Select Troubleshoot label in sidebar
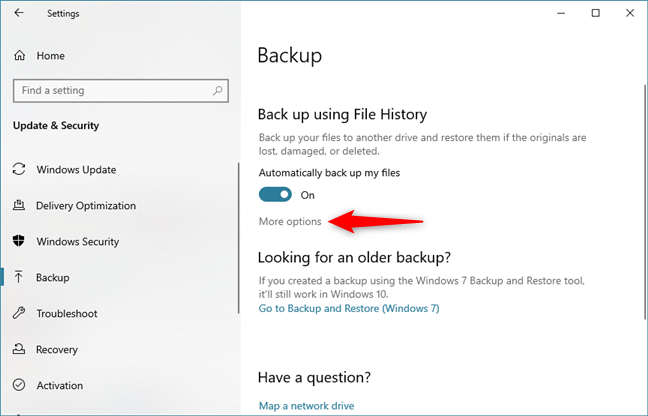 [x=67, y=314]
